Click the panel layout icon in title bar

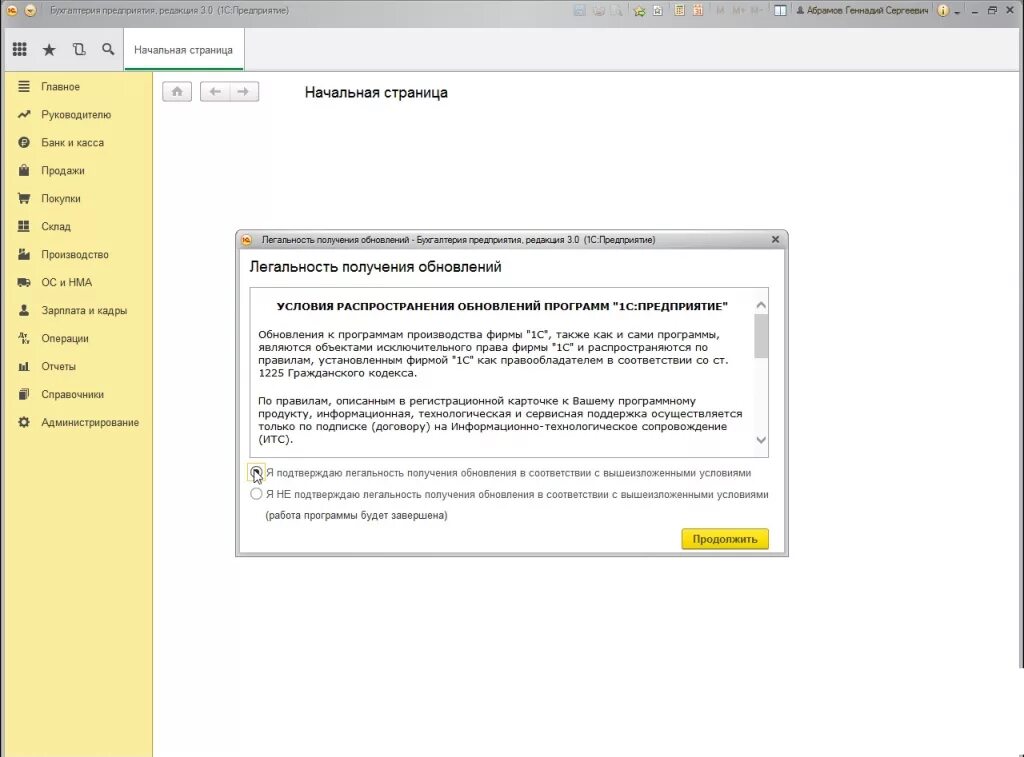click(780, 10)
